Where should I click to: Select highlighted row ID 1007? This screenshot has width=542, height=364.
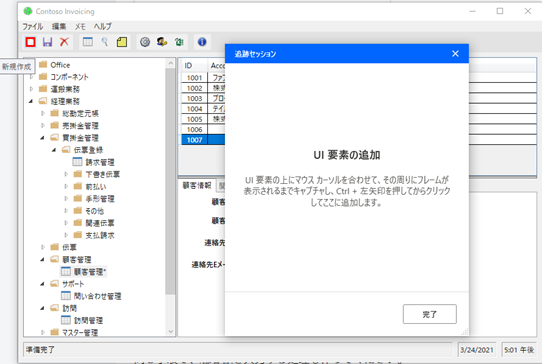click(x=194, y=140)
